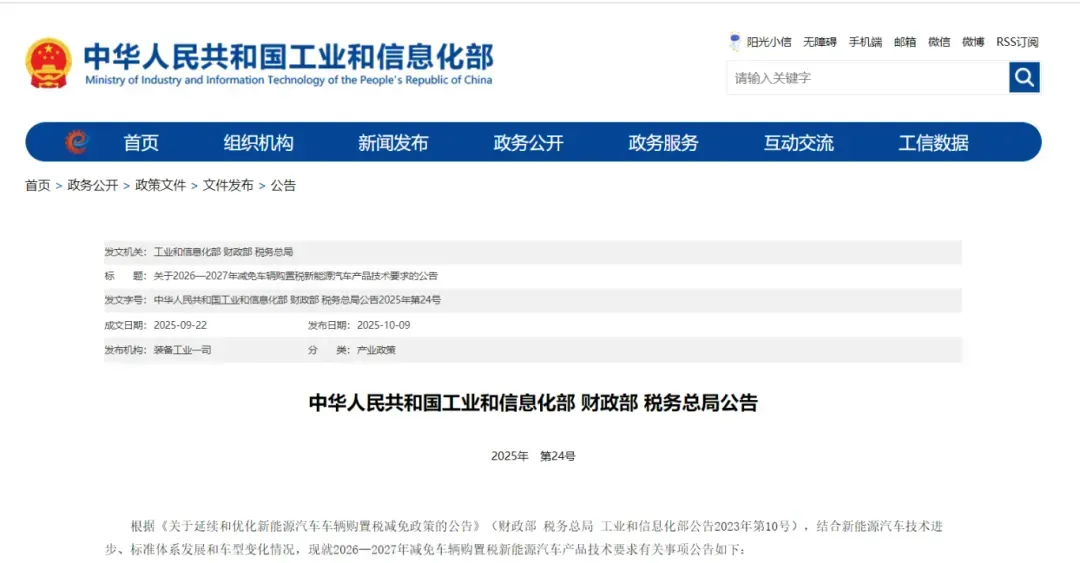Click the magnifier search button

click(x=1024, y=77)
